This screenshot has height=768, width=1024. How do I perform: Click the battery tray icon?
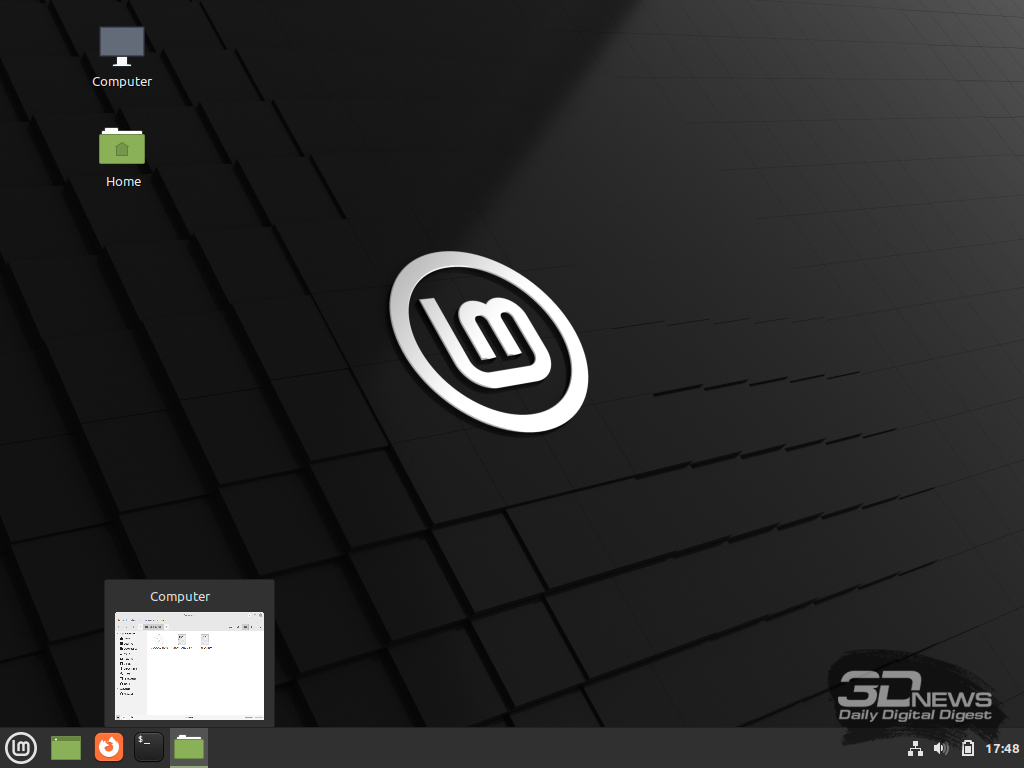pos(968,748)
